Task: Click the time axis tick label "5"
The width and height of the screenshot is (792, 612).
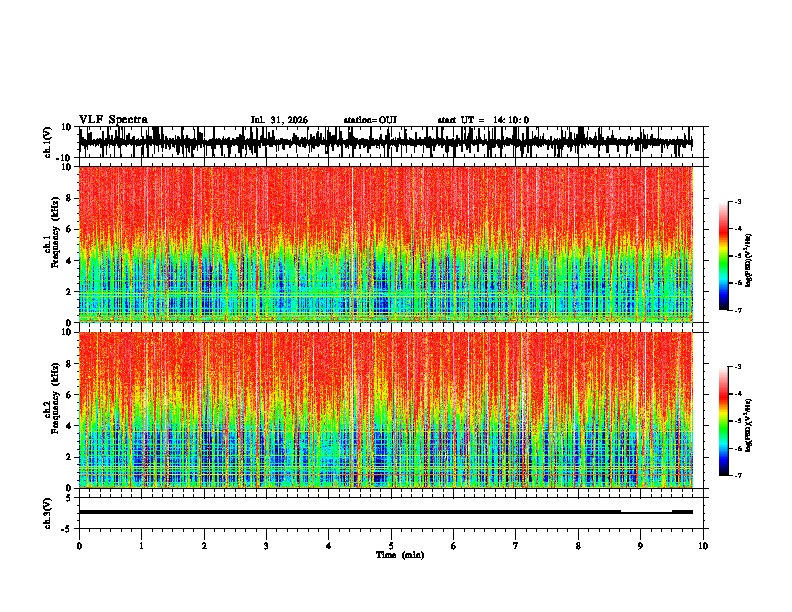Action: click(x=391, y=546)
